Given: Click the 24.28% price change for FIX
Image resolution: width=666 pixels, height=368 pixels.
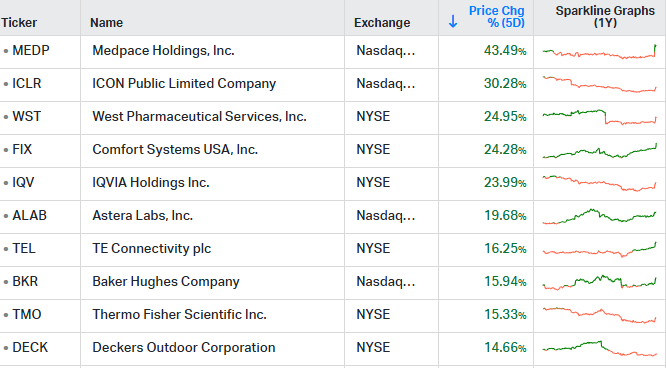Looking at the screenshot, I should [505, 150].
